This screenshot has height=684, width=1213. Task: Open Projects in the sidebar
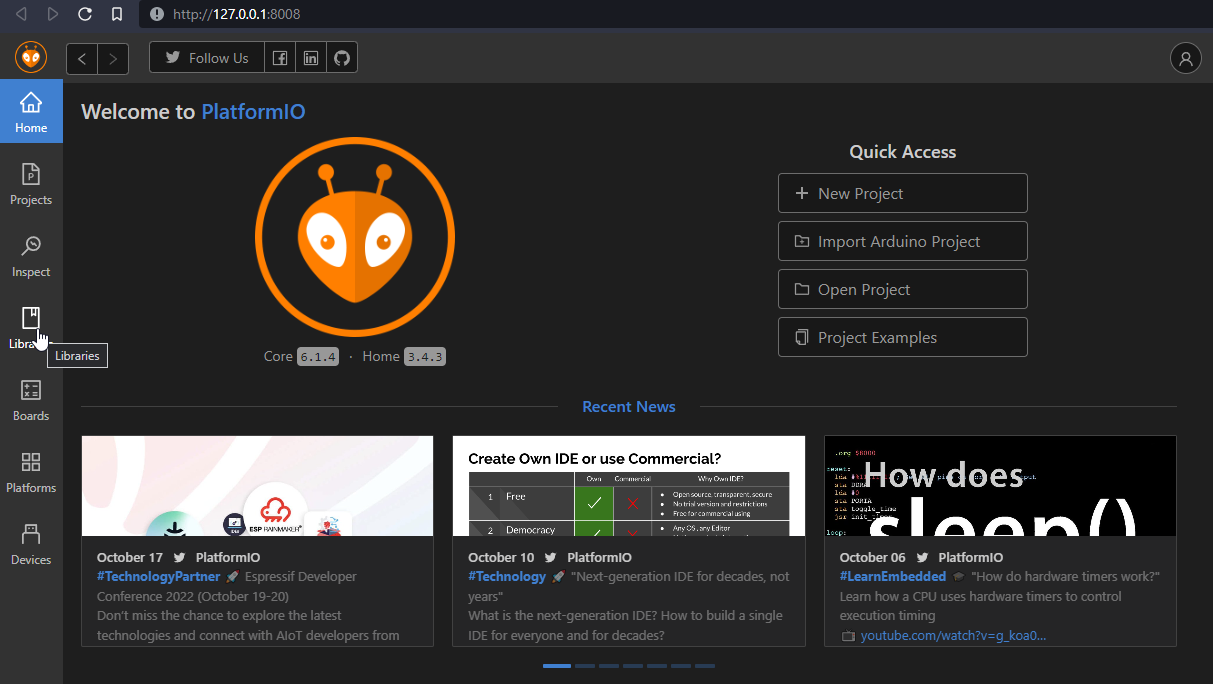[31, 184]
